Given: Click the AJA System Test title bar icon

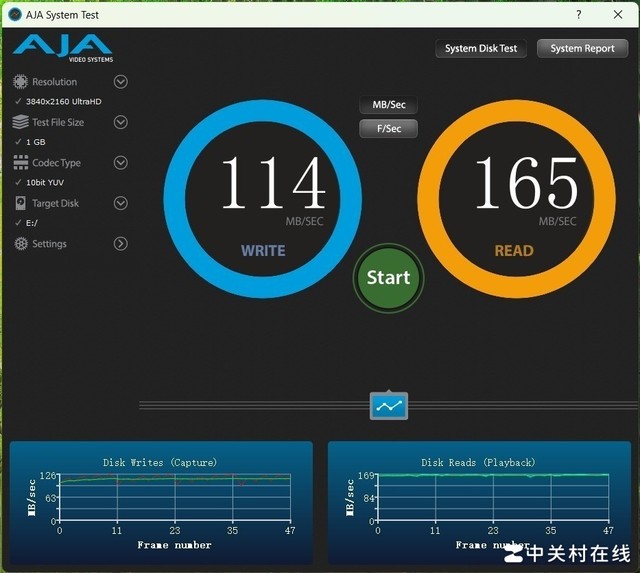Looking at the screenshot, I should [15, 15].
